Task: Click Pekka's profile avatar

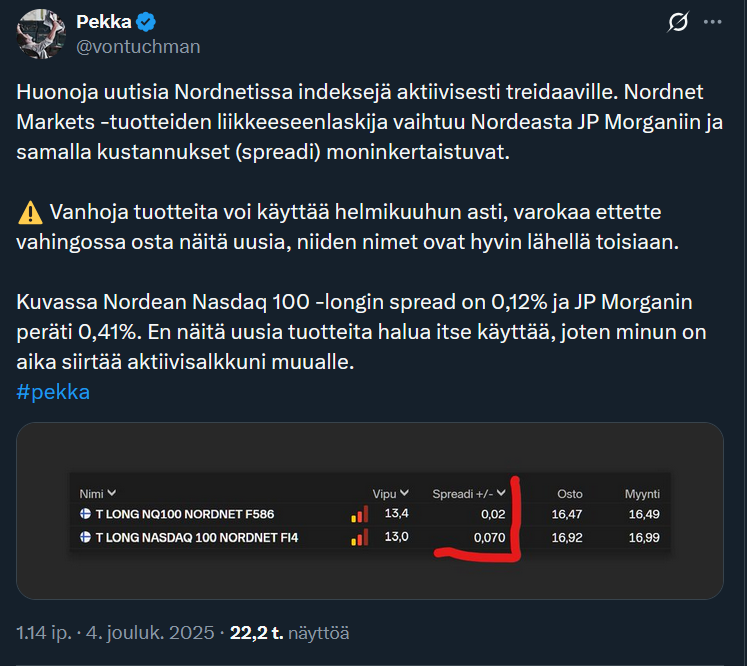Action: [x=42, y=33]
